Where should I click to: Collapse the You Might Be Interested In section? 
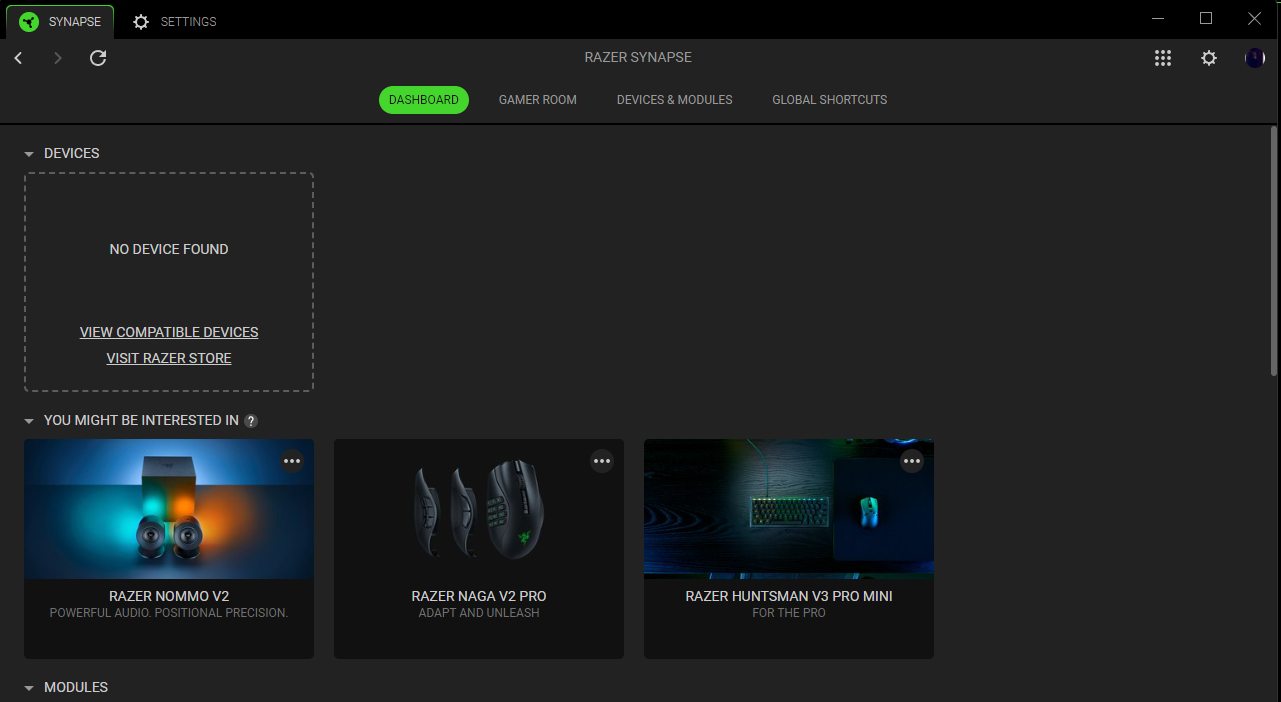(x=29, y=421)
